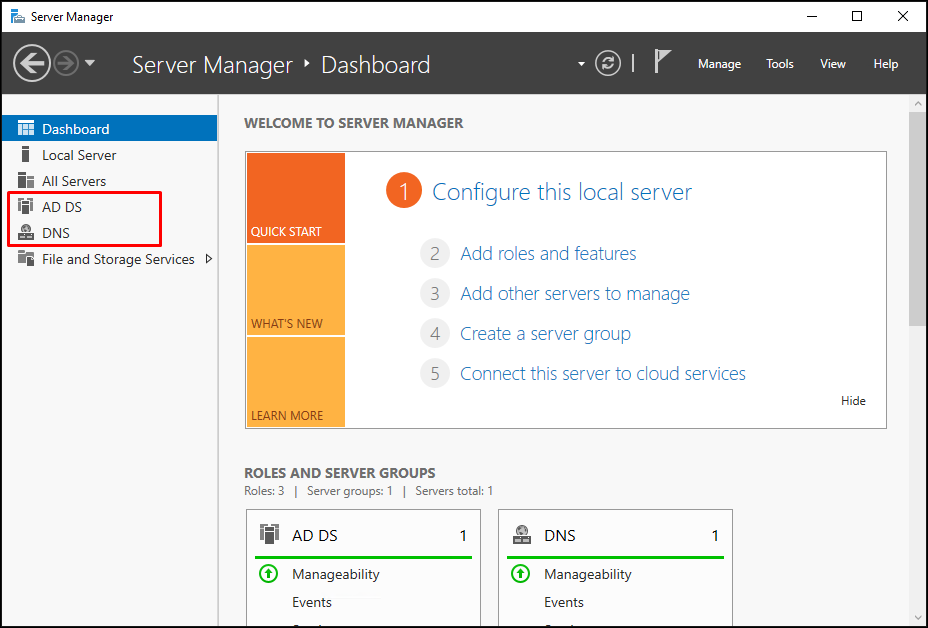Click the Forward navigation arrow
Image resolution: width=928 pixels, height=628 pixels.
(66, 63)
